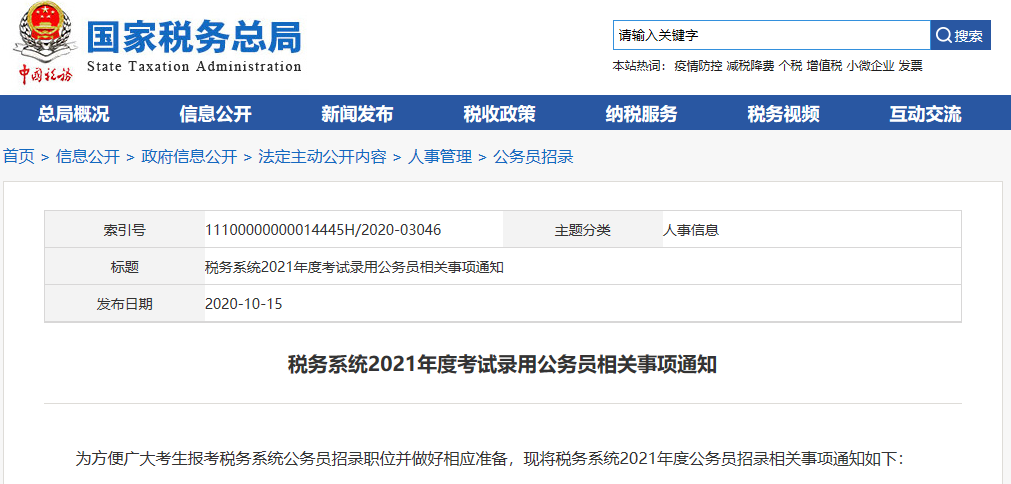The height and width of the screenshot is (484, 1011).
Task: Select 信息公开 in the blue navigation bar
Action: click(215, 113)
